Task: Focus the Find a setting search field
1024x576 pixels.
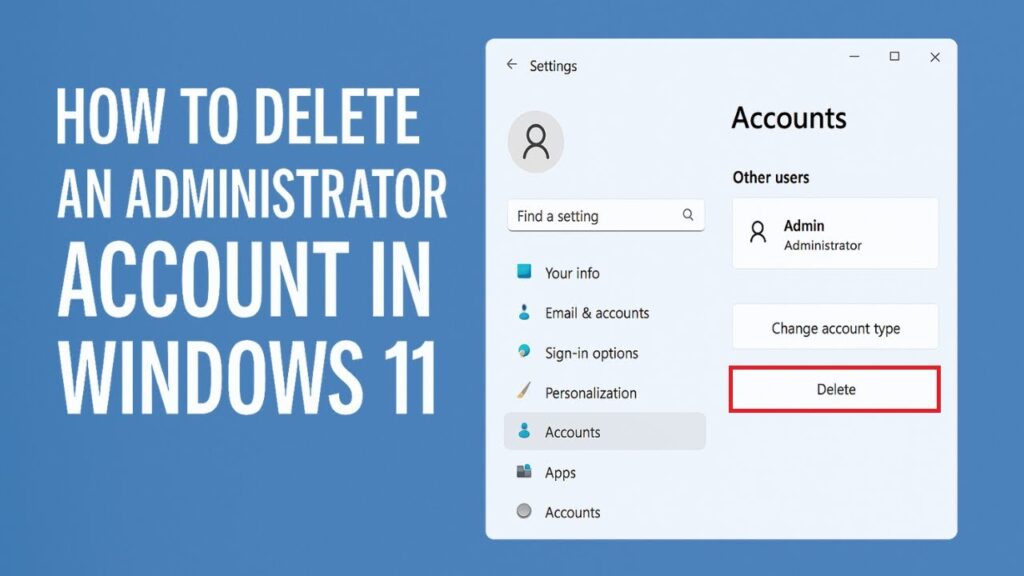Action: (595, 216)
